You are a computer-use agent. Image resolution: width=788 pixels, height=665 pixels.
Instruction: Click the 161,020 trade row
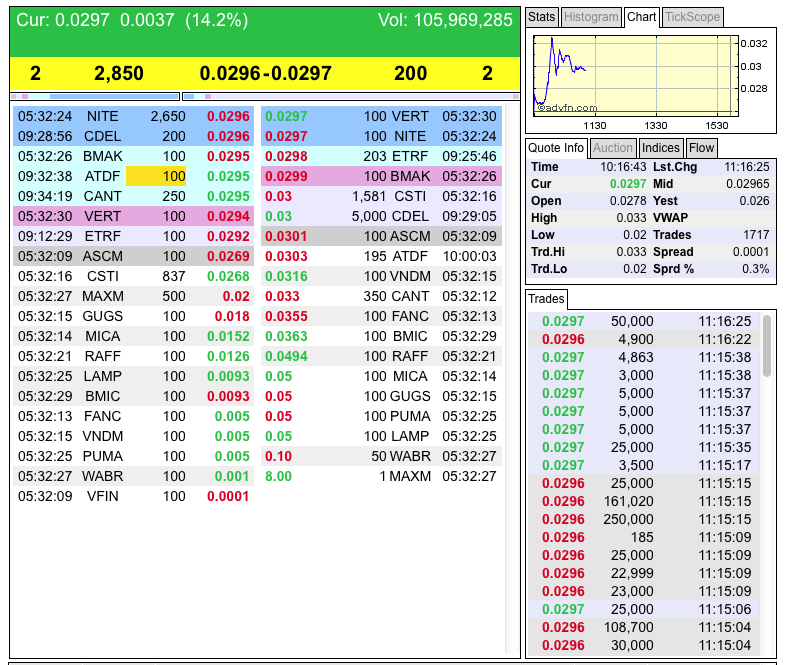pyautogui.click(x=643, y=501)
